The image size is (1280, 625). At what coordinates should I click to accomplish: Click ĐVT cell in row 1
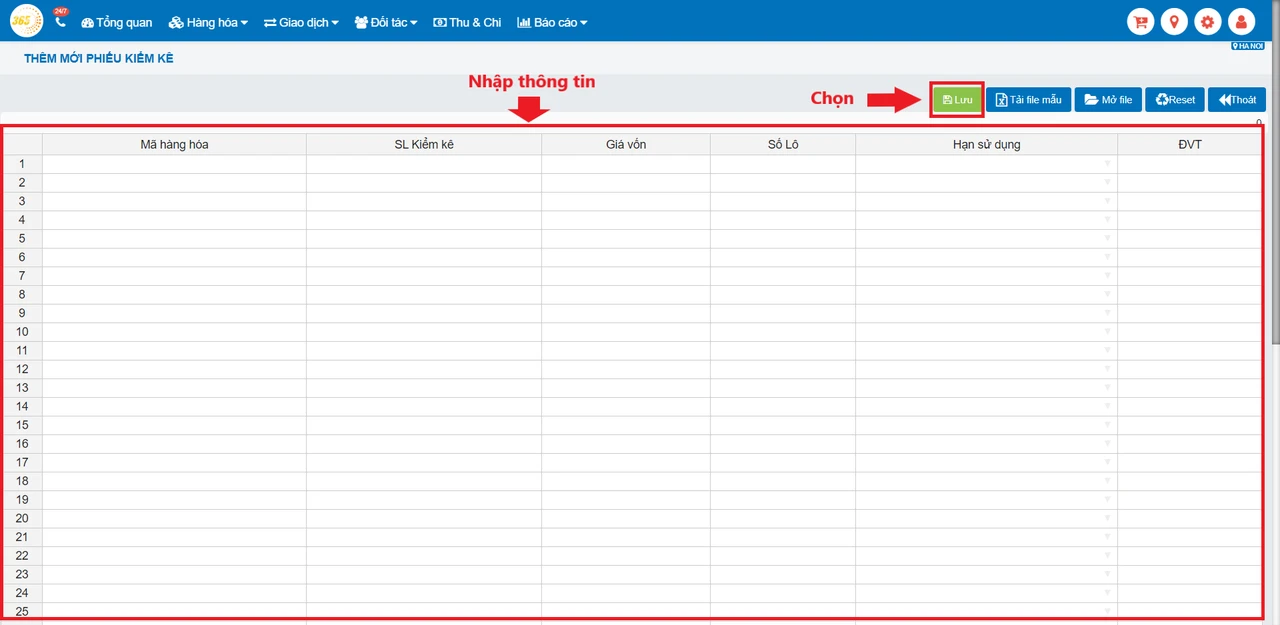[x=1189, y=164]
